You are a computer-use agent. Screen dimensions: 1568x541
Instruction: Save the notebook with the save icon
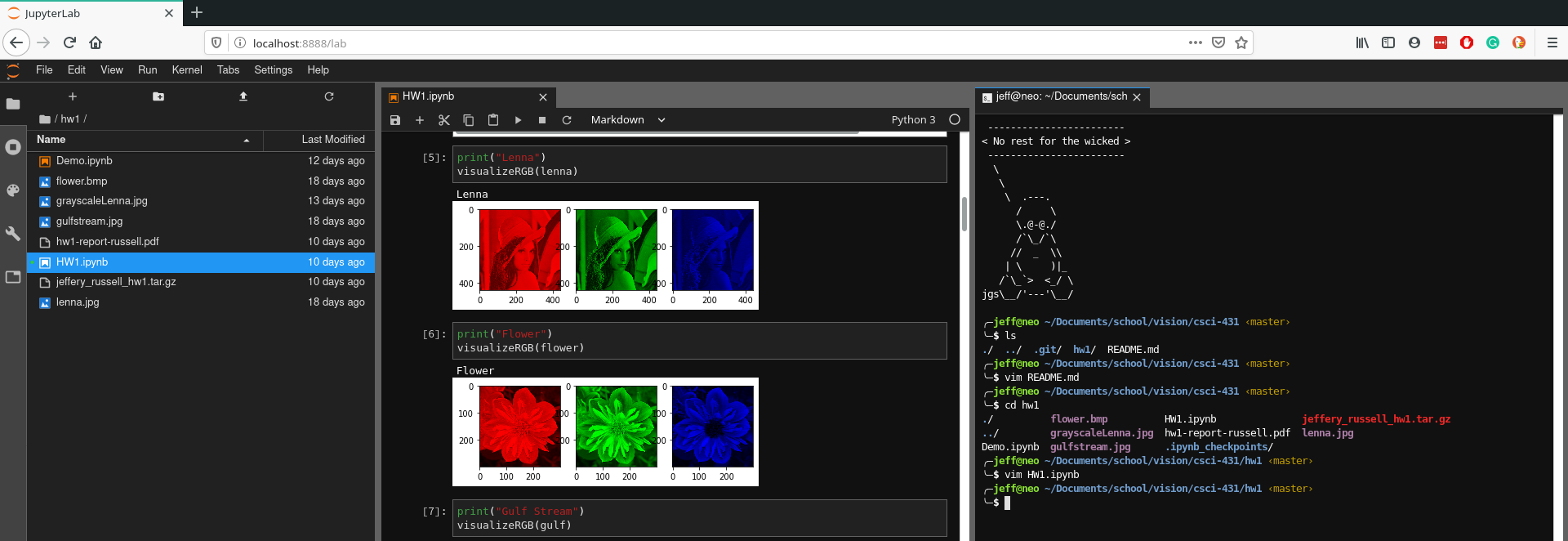pos(395,120)
